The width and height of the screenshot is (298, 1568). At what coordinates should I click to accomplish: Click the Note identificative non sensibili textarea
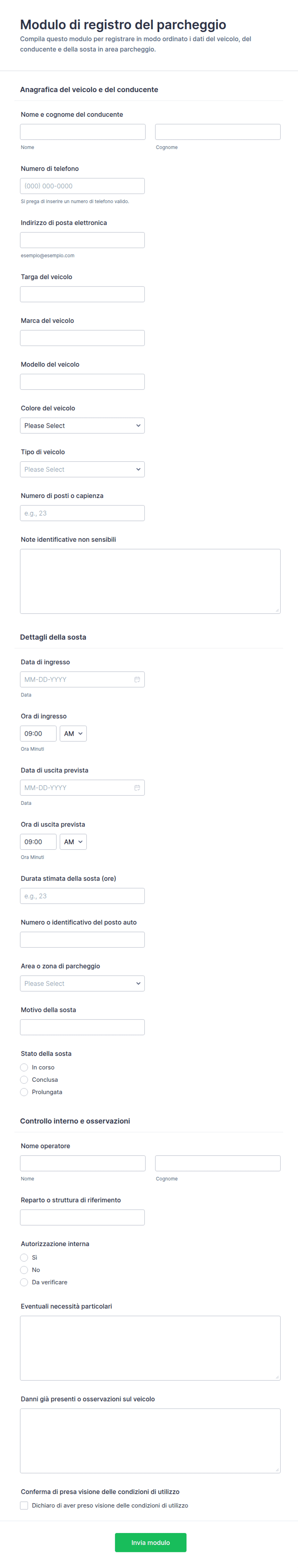(x=150, y=581)
